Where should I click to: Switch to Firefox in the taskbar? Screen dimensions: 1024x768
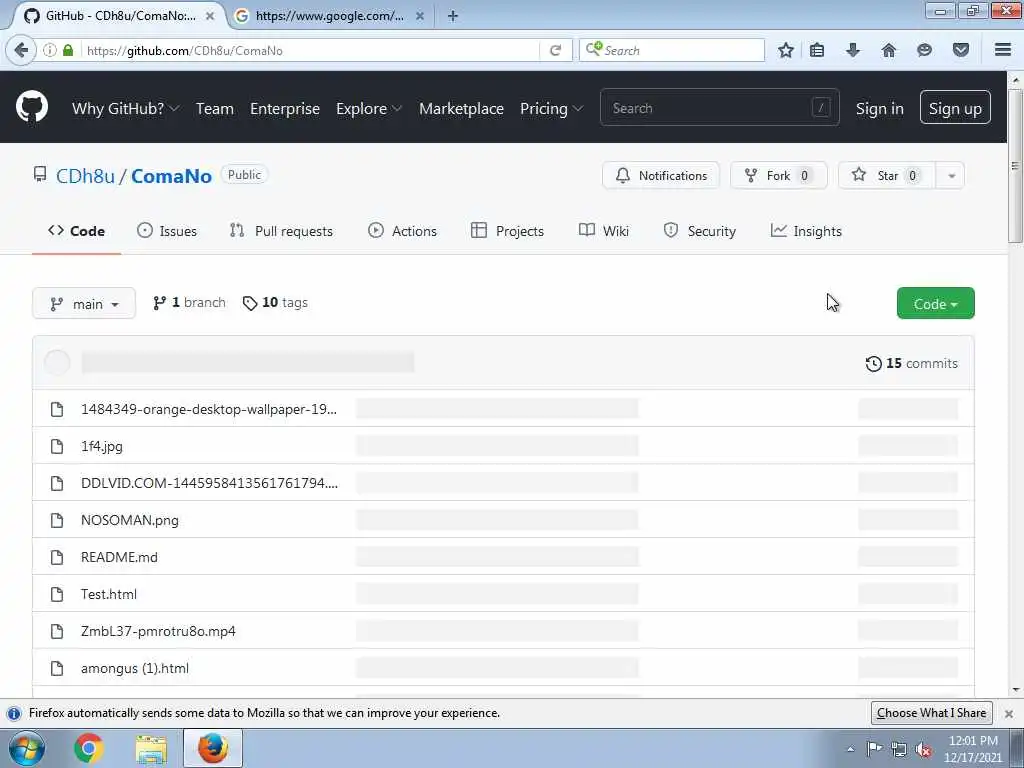pos(213,748)
